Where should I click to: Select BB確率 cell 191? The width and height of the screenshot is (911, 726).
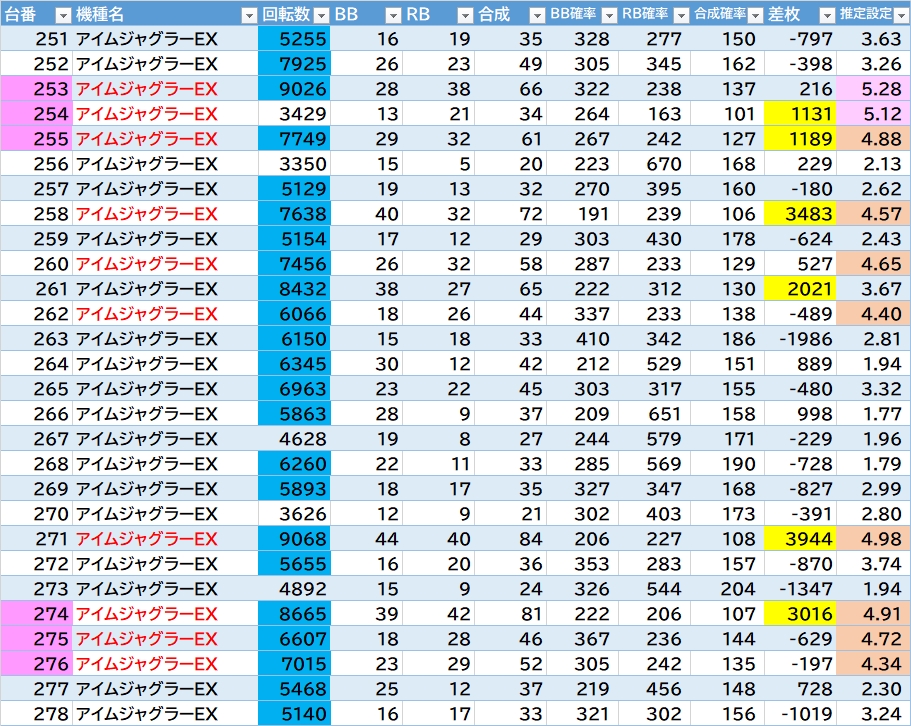pyautogui.click(x=582, y=214)
